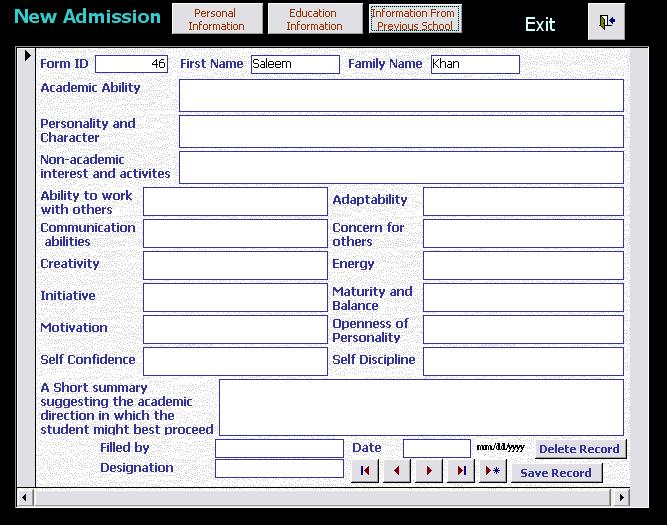
Task: Go to the next record
Action: pyautogui.click(x=429, y=471)
